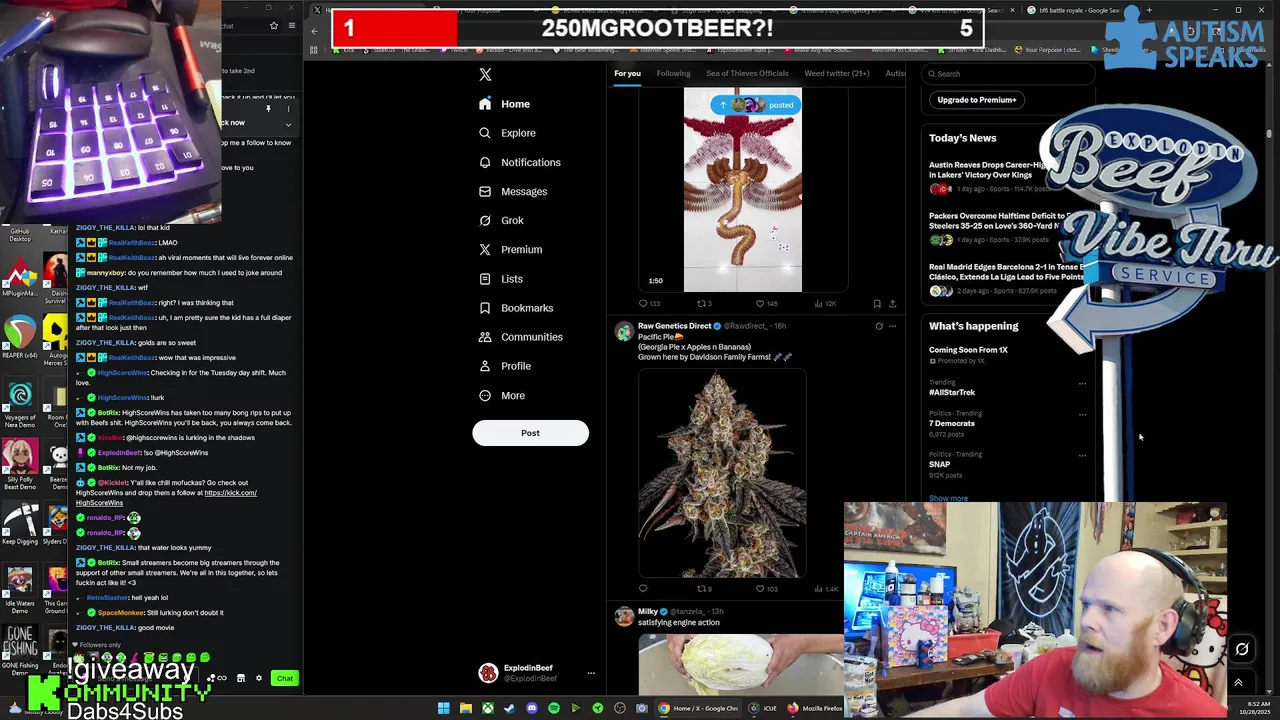
Task: Click the Raw Genetics Direct account name
Action: tap(674, 326)
